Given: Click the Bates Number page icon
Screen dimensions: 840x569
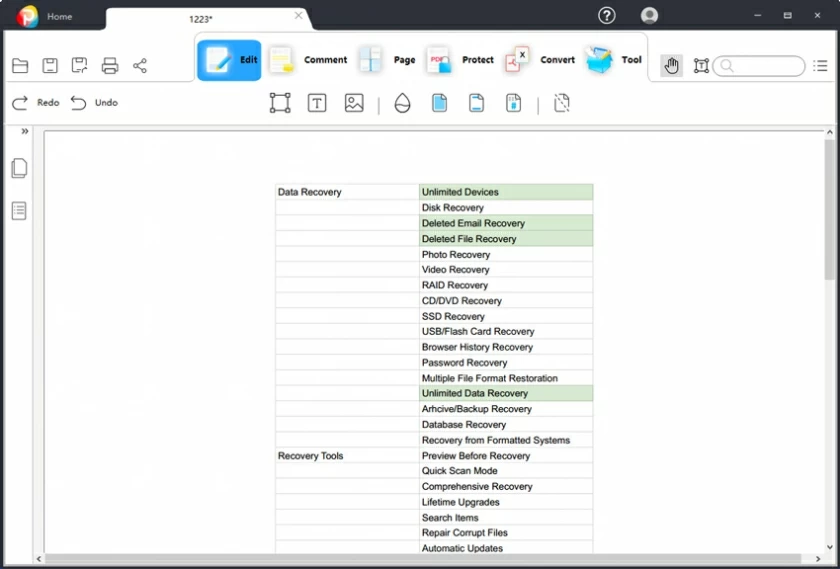Looking at the screenshot, I should [514, 103].
